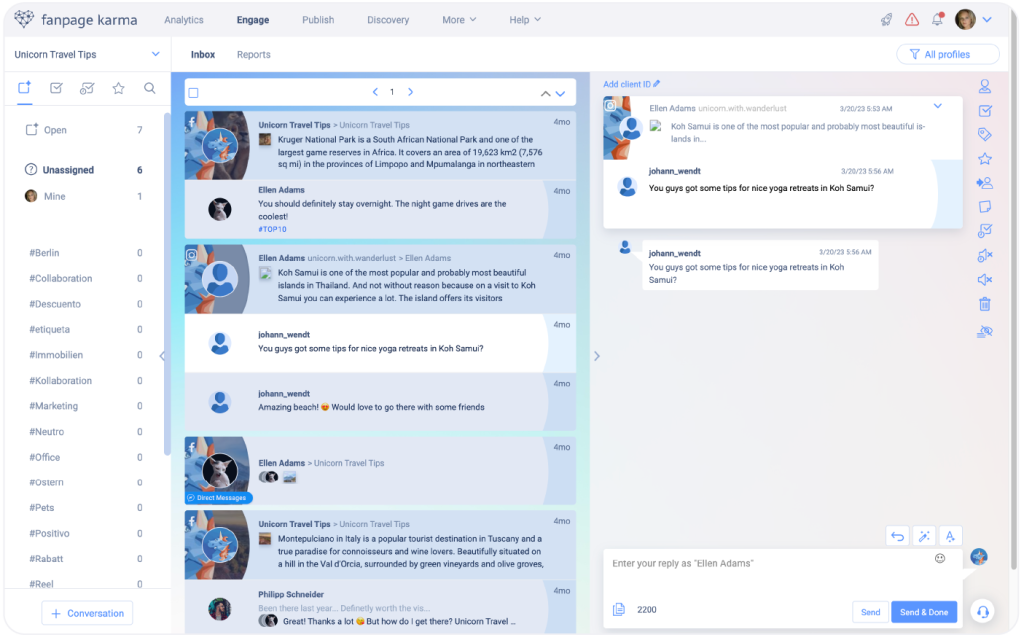Click the reply text input field
This screenshot has width=1024, height=640.
point(770,564)
